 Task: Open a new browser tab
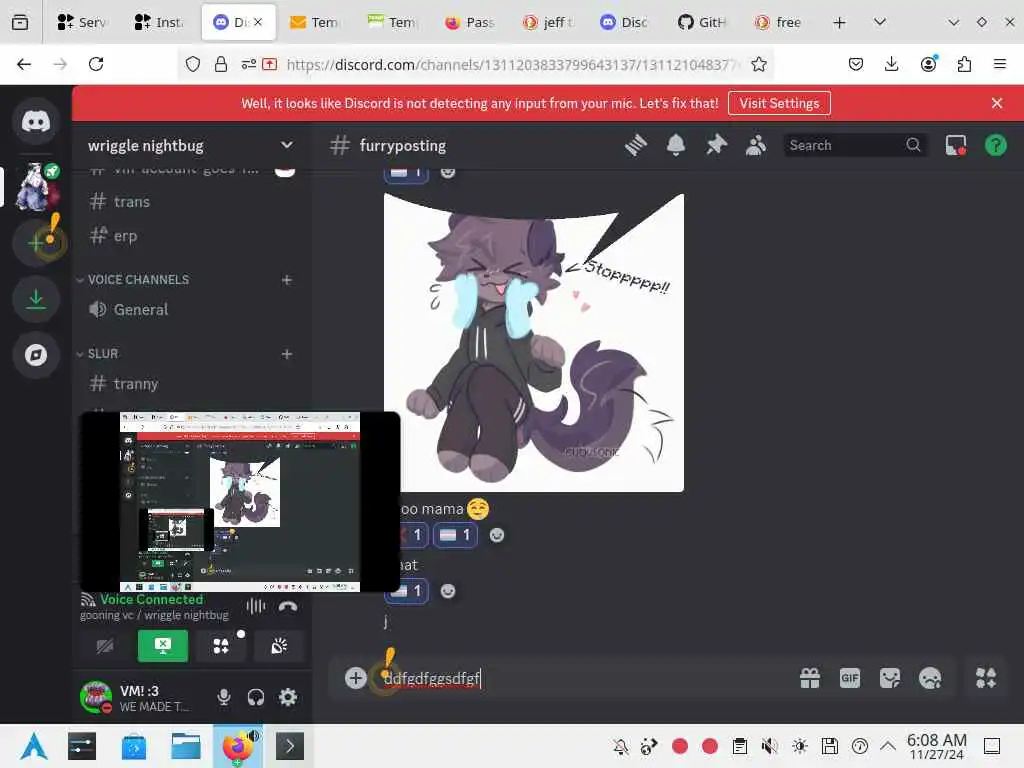pos(839,22)
